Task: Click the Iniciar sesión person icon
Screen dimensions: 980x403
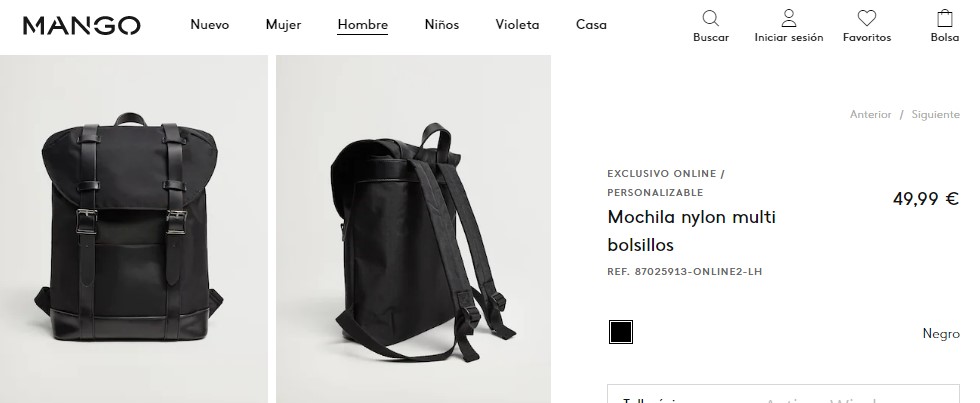Action: pos(789,18)
